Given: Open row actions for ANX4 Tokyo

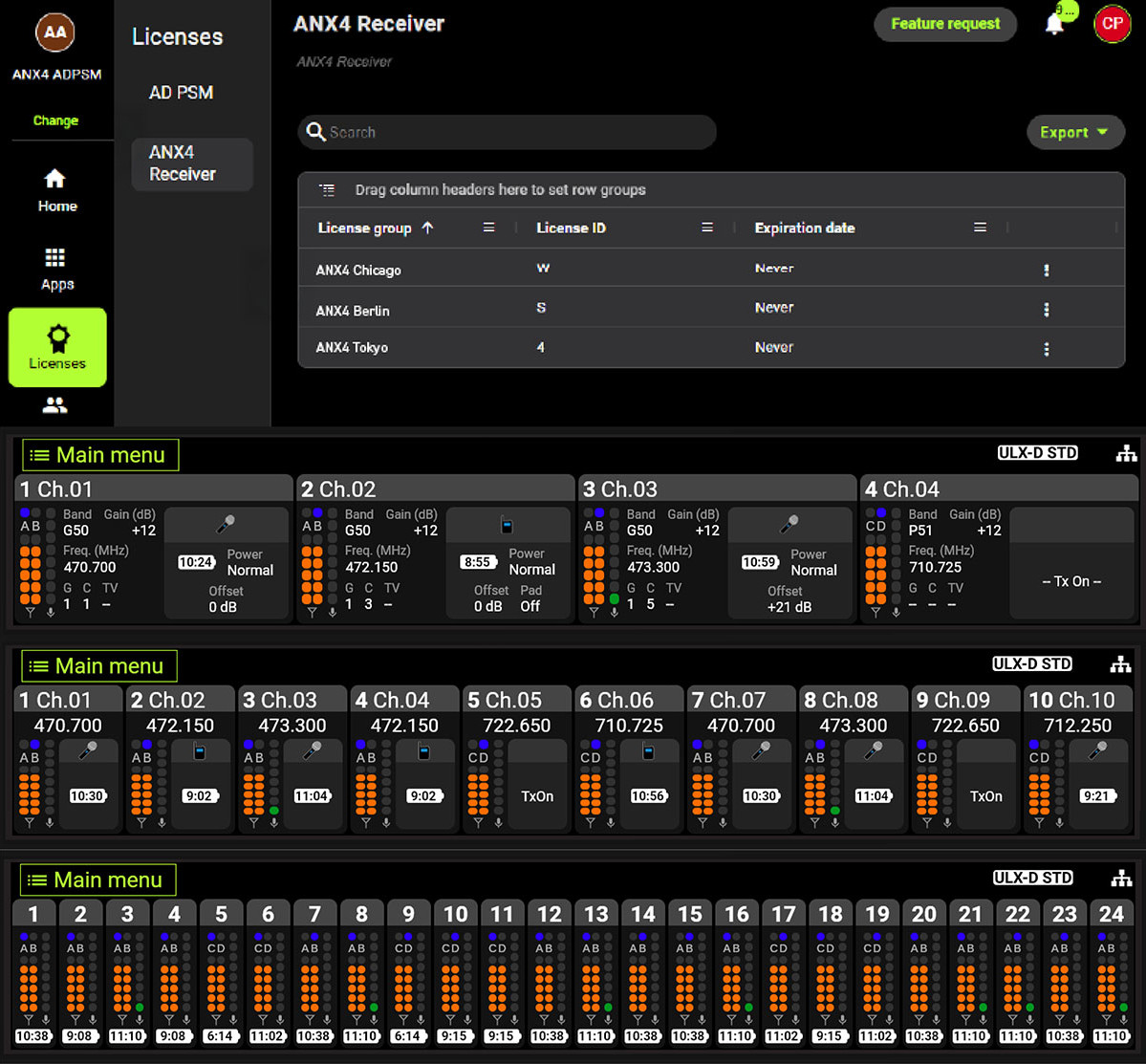Looking at the screenshot, I should [1046, 349].
